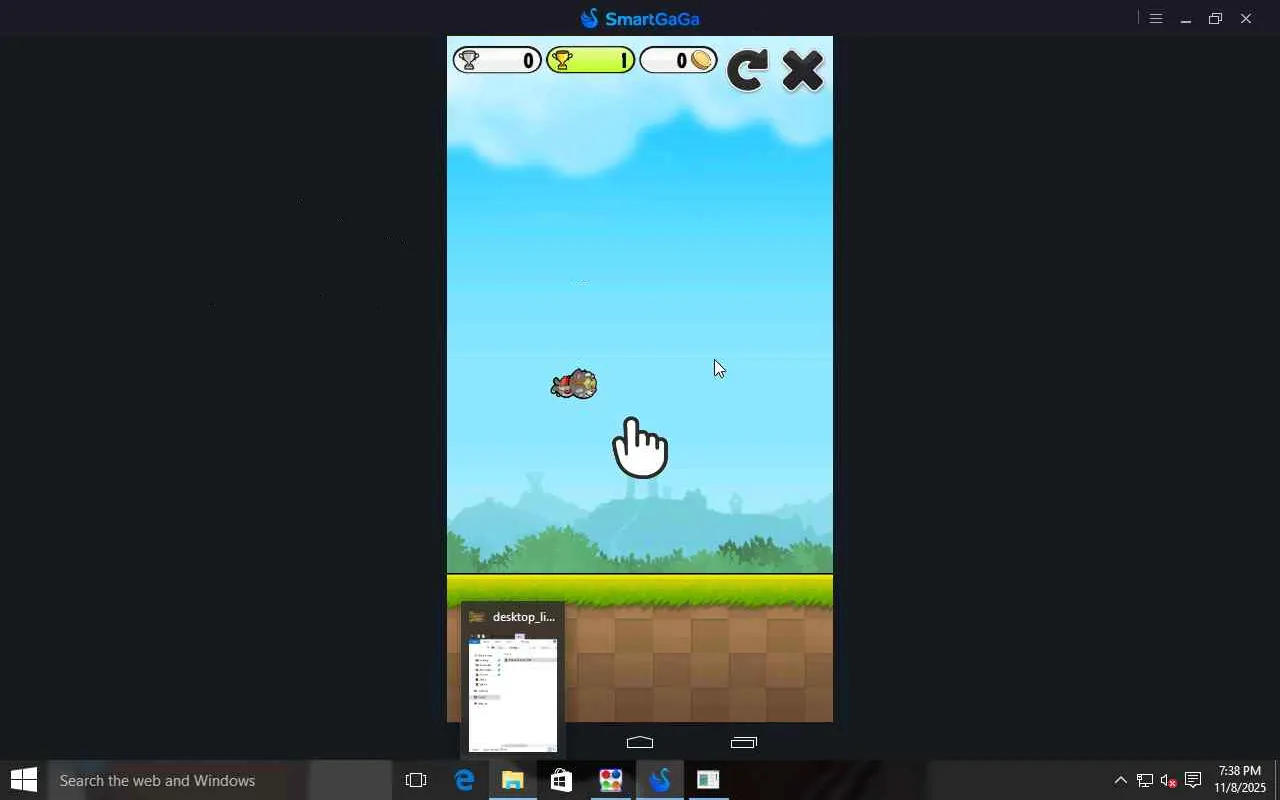
Task: Open the network status tray icon
Action: click(x=1145, y=780)
